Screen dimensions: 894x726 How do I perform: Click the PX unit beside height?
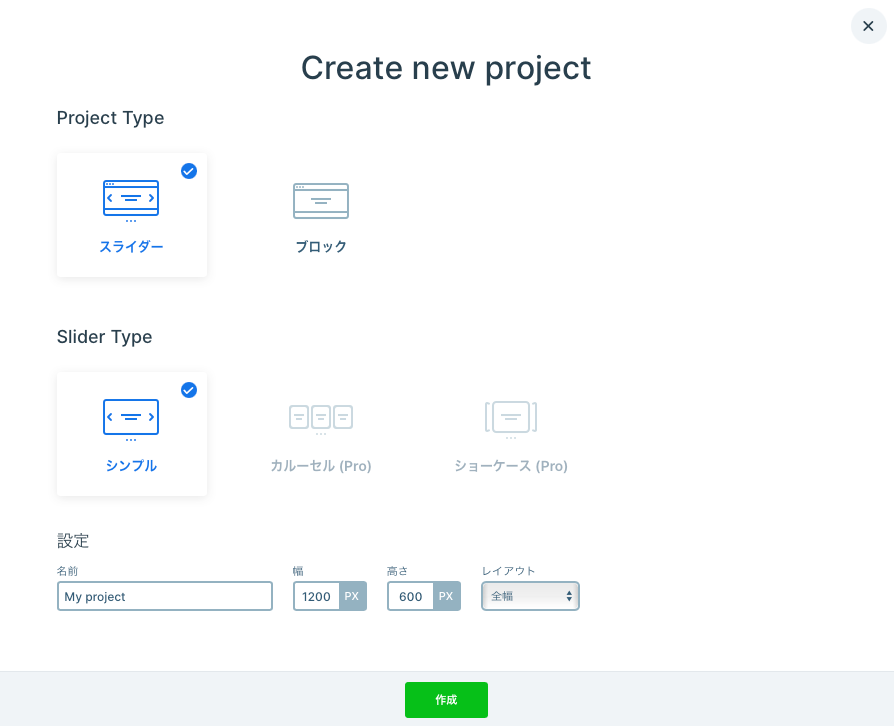point(446,596)
